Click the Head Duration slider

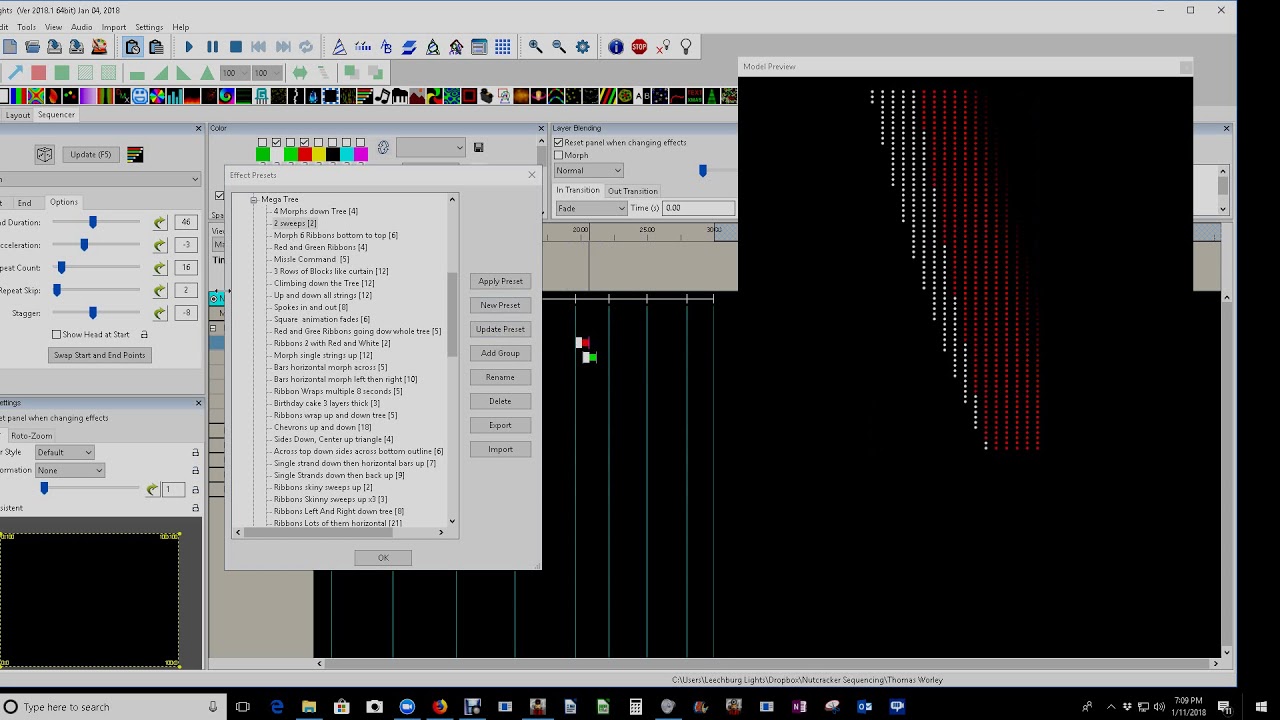point(96,222)
